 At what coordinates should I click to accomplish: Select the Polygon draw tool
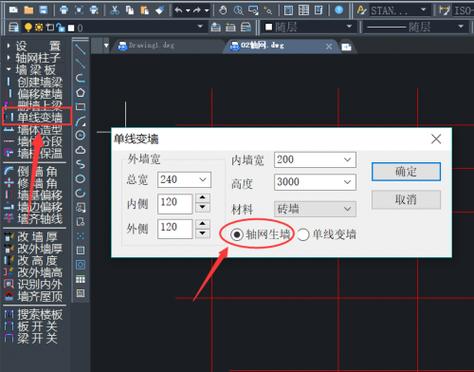80,92
